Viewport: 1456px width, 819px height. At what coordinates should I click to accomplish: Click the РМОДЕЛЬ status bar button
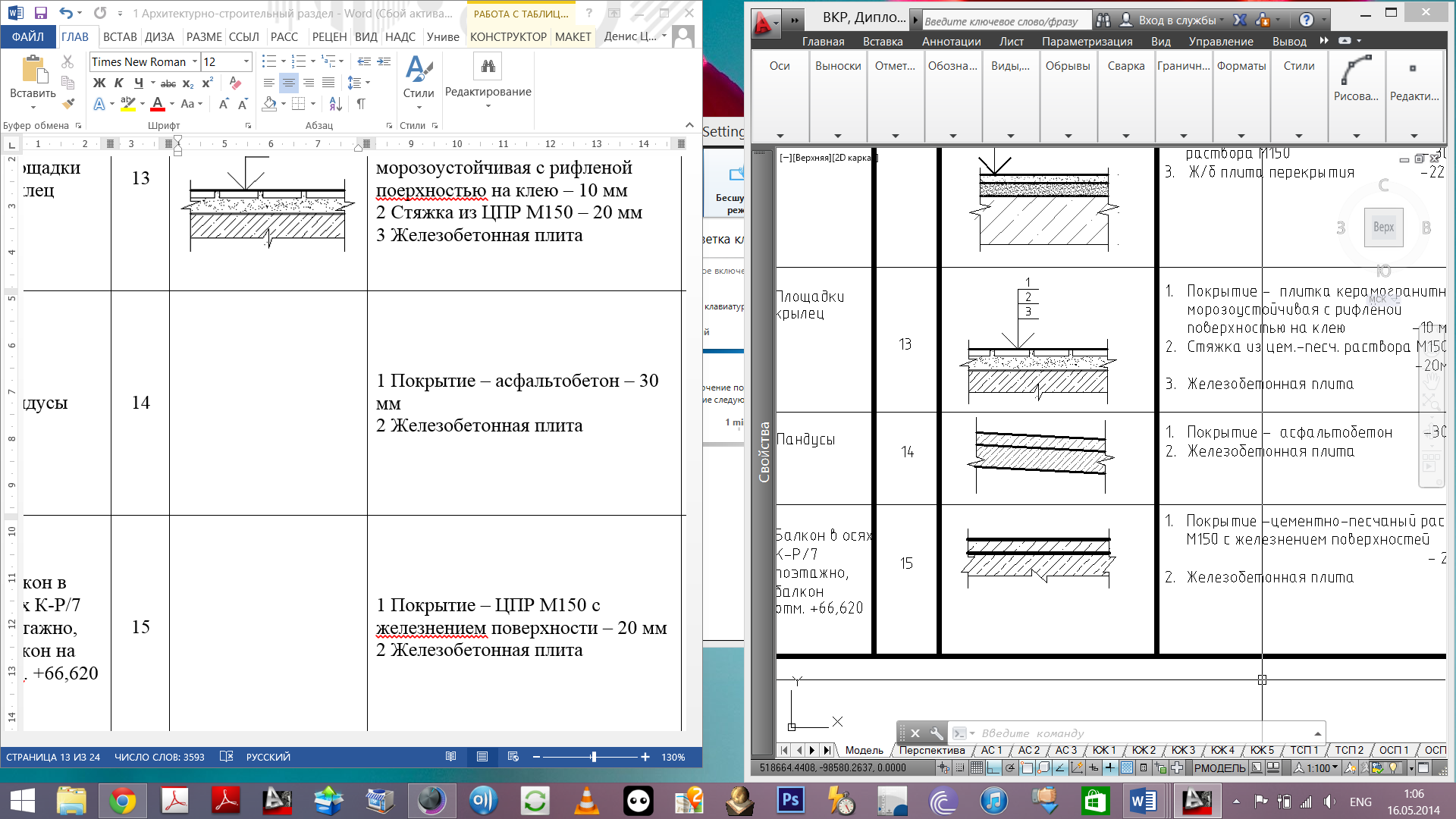coord(1219,768)
